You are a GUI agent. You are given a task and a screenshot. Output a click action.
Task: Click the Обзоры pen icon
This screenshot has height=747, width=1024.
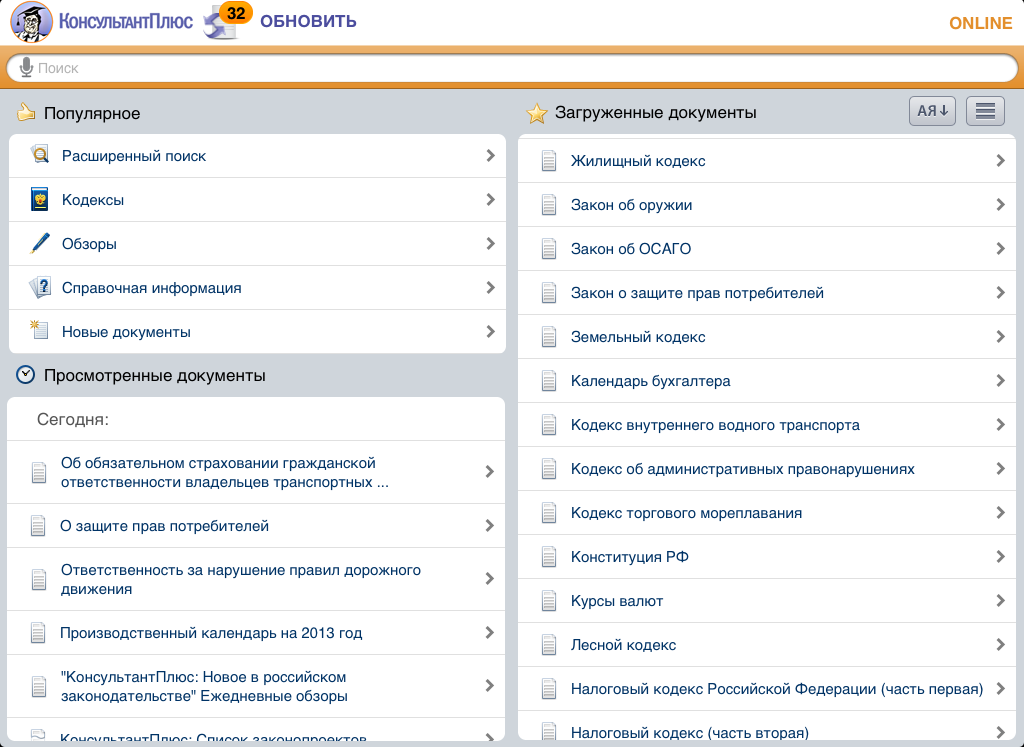(40, 244)
